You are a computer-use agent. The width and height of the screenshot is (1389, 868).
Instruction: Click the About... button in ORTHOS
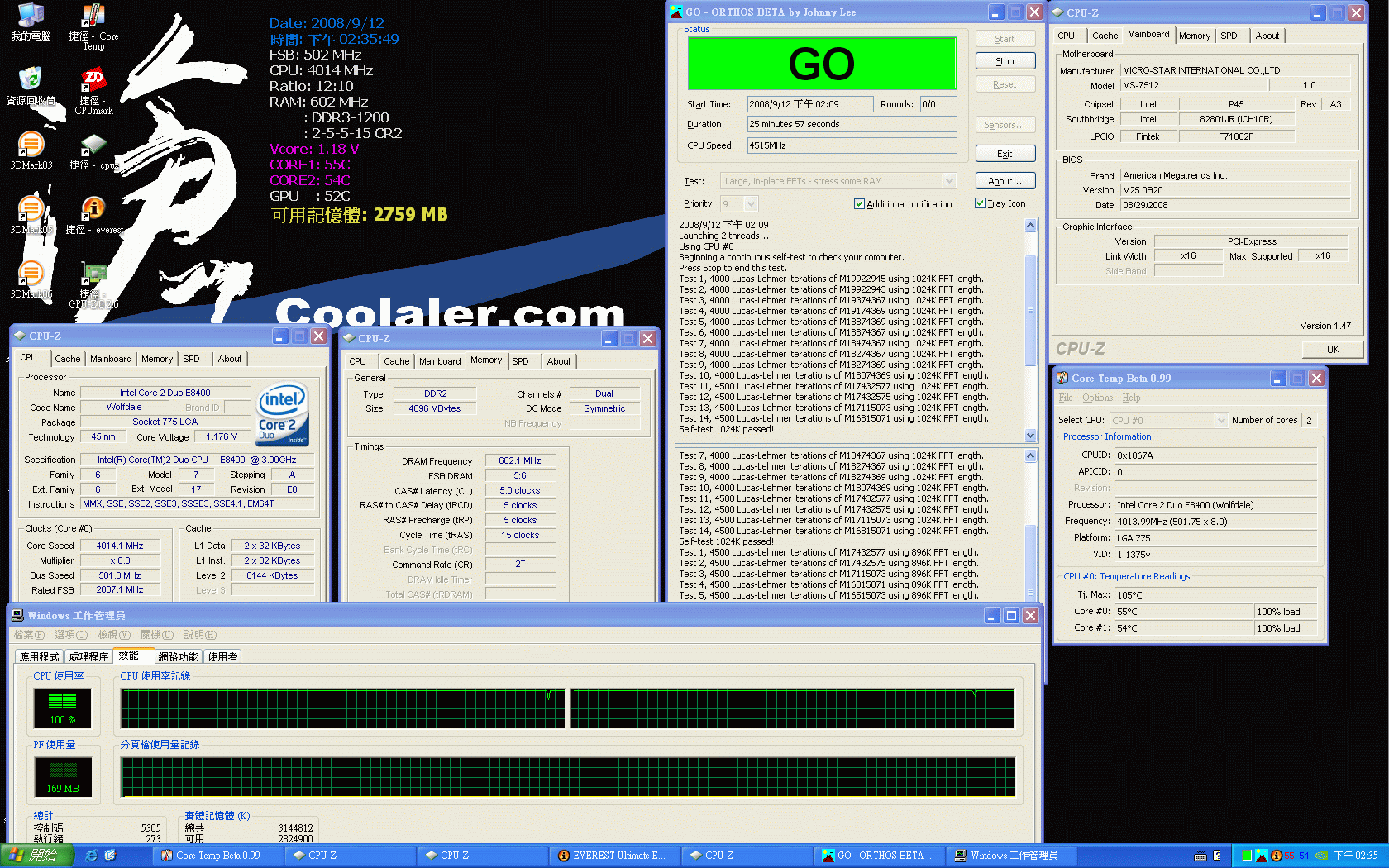point(1005,181)
